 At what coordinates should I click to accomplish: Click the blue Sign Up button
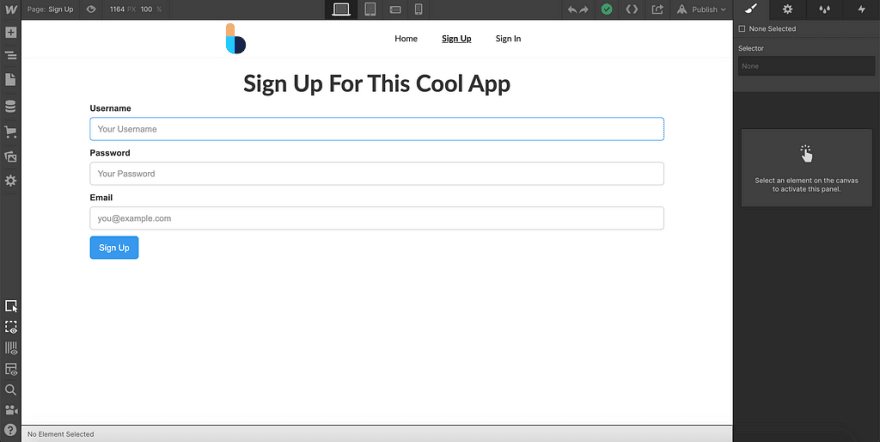[x=114, y=247]
